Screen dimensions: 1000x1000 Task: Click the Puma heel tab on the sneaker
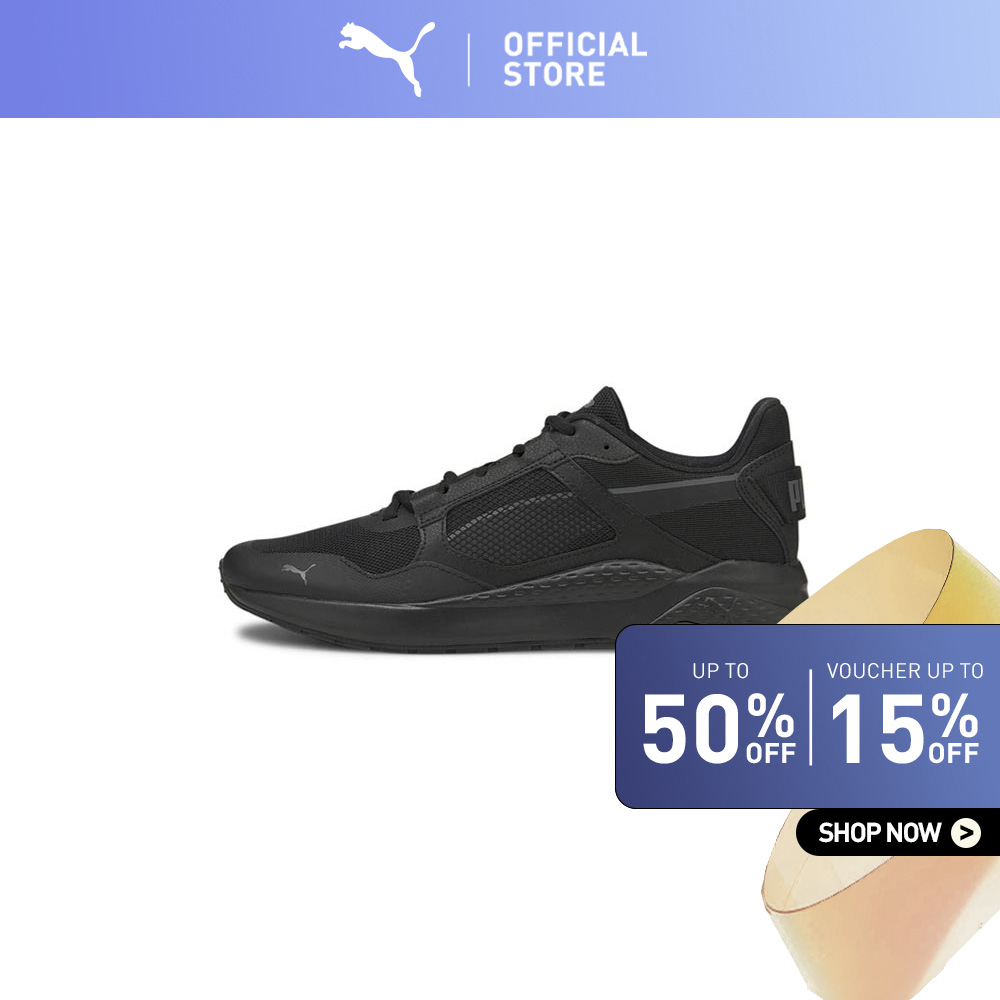pyautogui.click(x=793, y=490)
